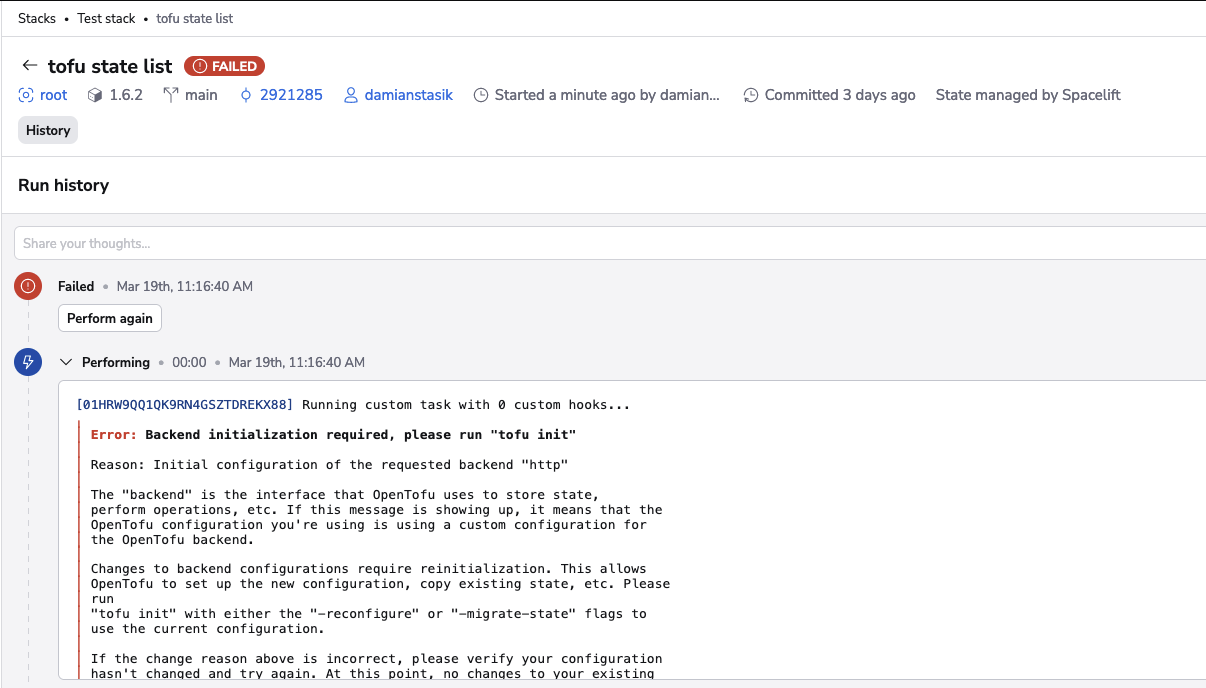The width and height of the screenshot is (1206, 688).
Task: Click the user icon beside damianstasik
Action: [x=350, y=95]
